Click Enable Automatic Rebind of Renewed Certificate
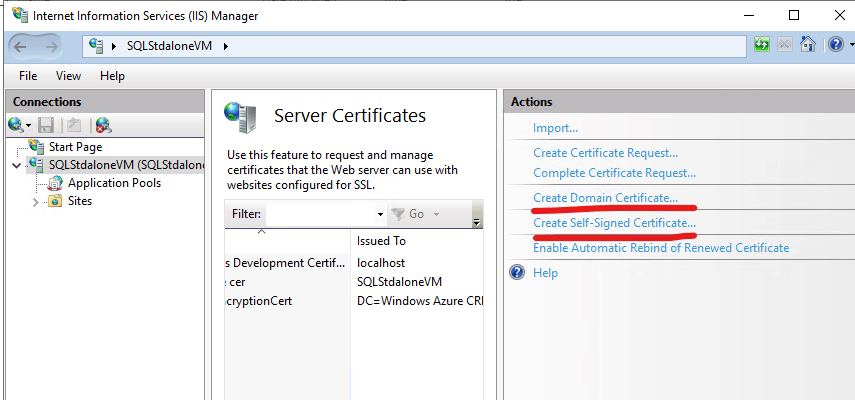 [x=661, y=248]
